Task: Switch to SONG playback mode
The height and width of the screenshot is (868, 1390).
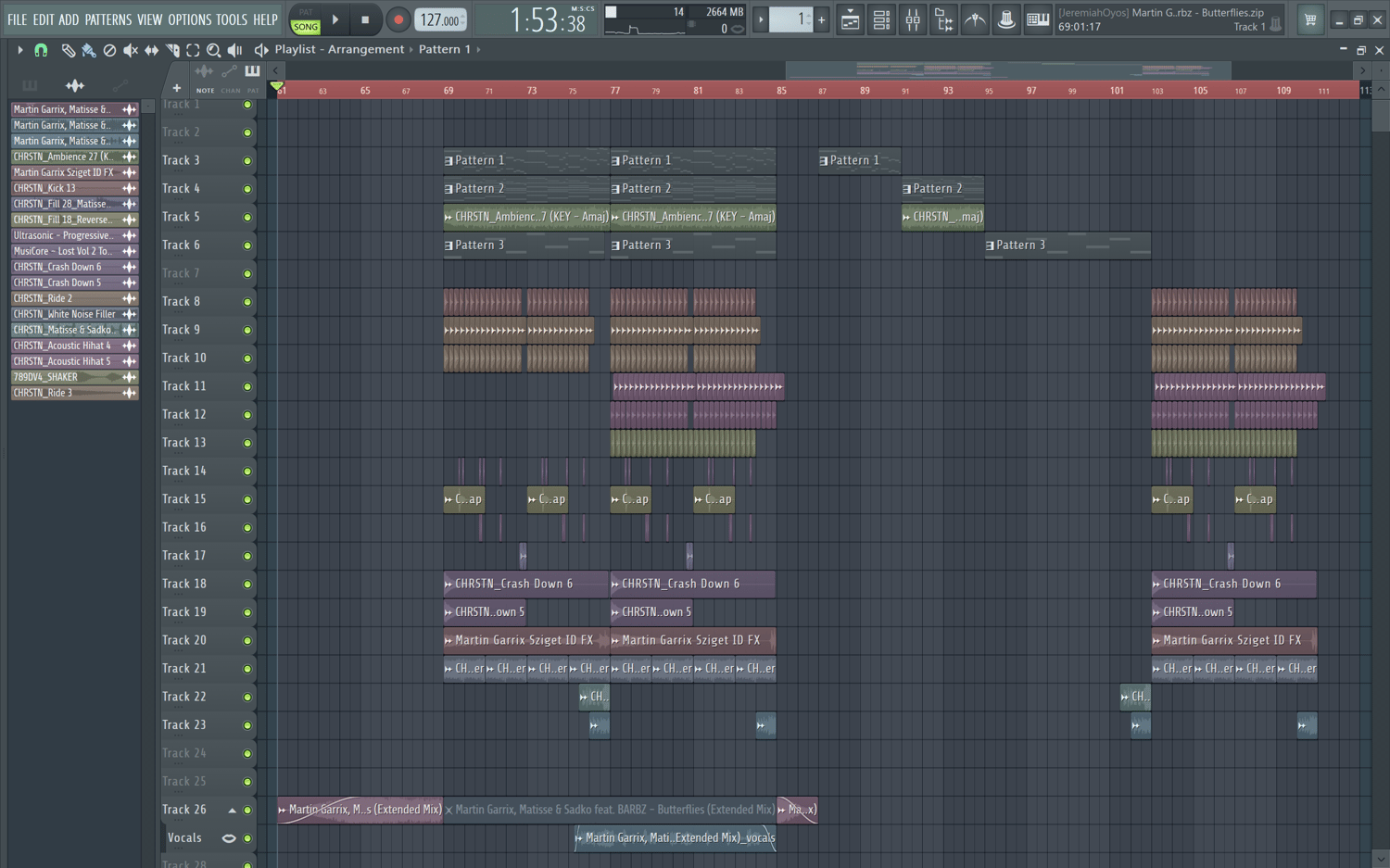Action: (305, 27)
